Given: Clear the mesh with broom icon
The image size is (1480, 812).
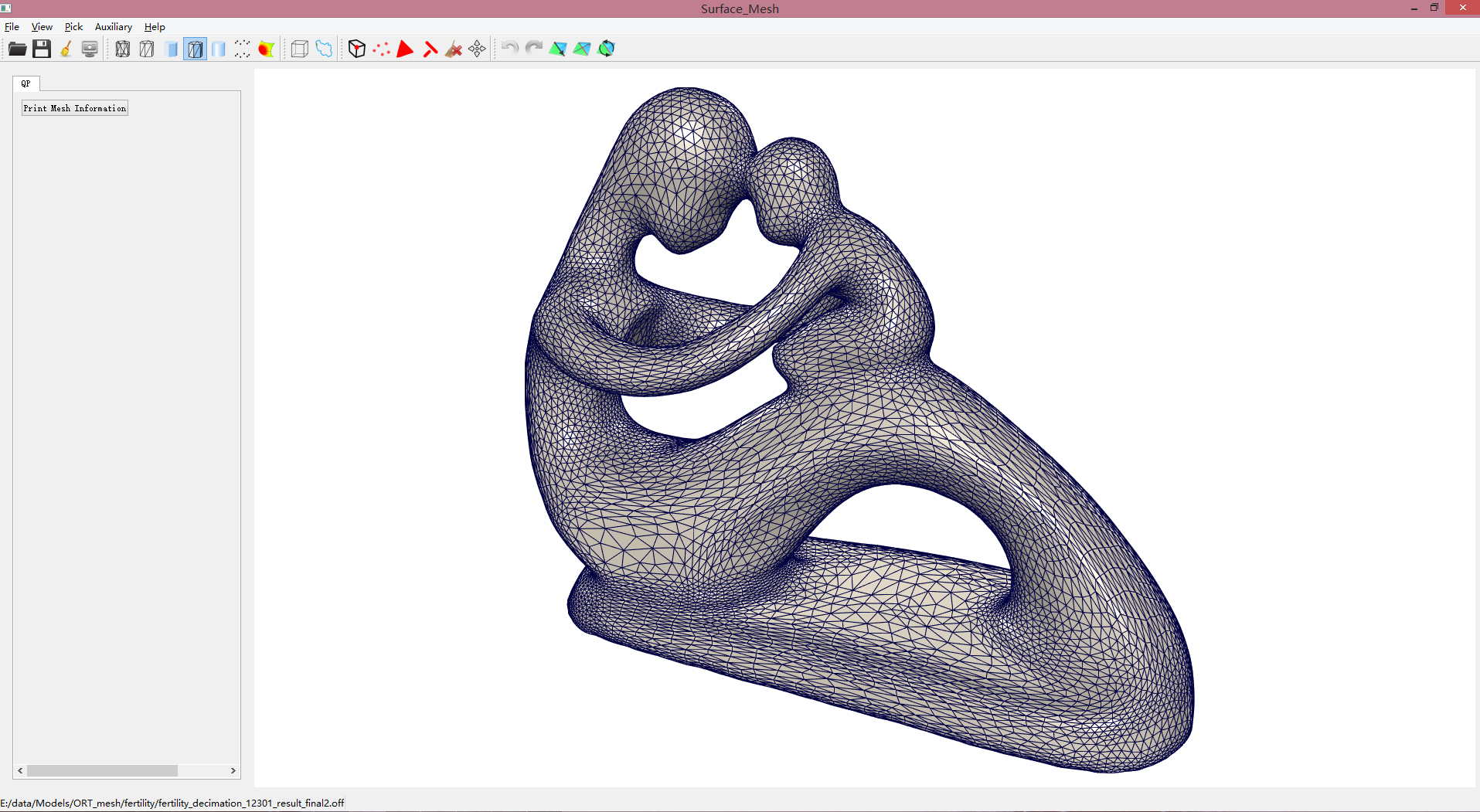Looking at the screenshot, I should click(66, 49).
